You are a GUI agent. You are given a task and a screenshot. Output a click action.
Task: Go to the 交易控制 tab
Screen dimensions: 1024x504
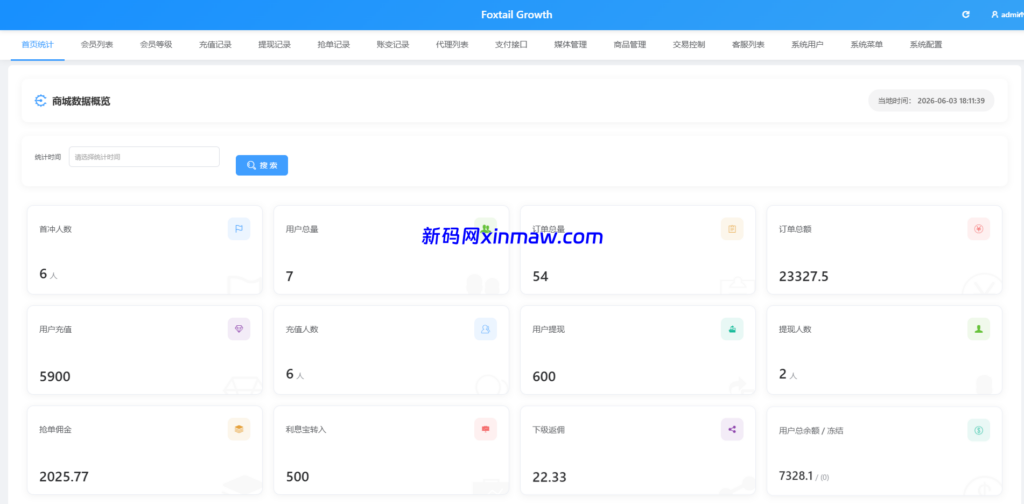point(689,45)
